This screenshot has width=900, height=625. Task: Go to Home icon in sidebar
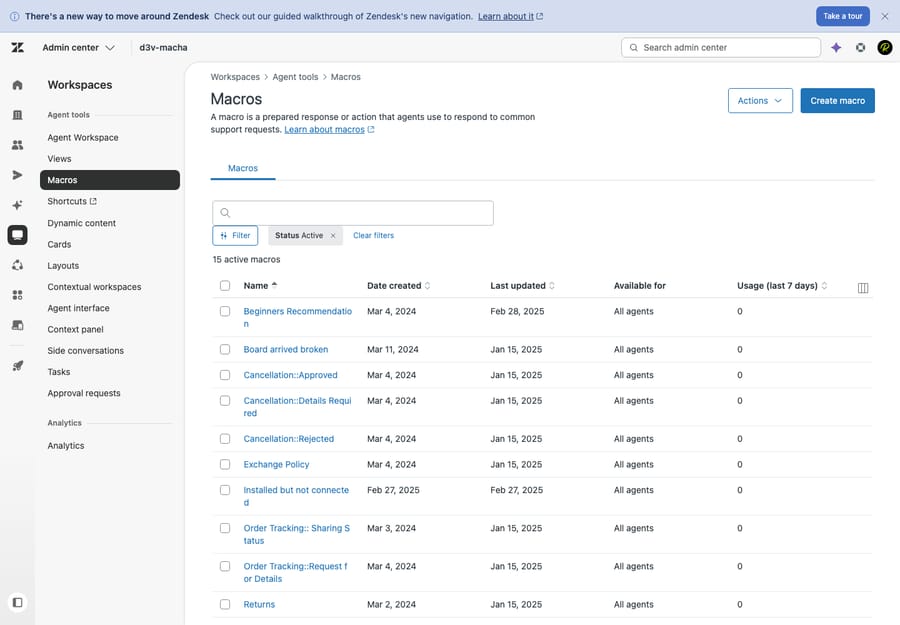18,85
